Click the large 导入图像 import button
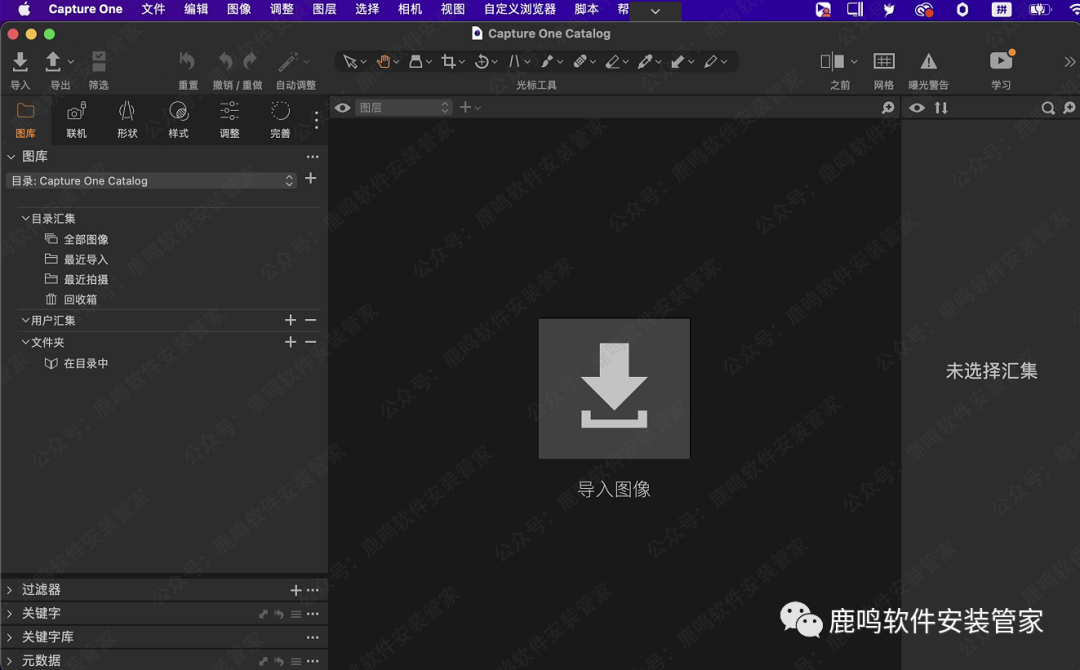Image resolution: width=1080 pixels, height=670 pixels. [x=614, y=389]
